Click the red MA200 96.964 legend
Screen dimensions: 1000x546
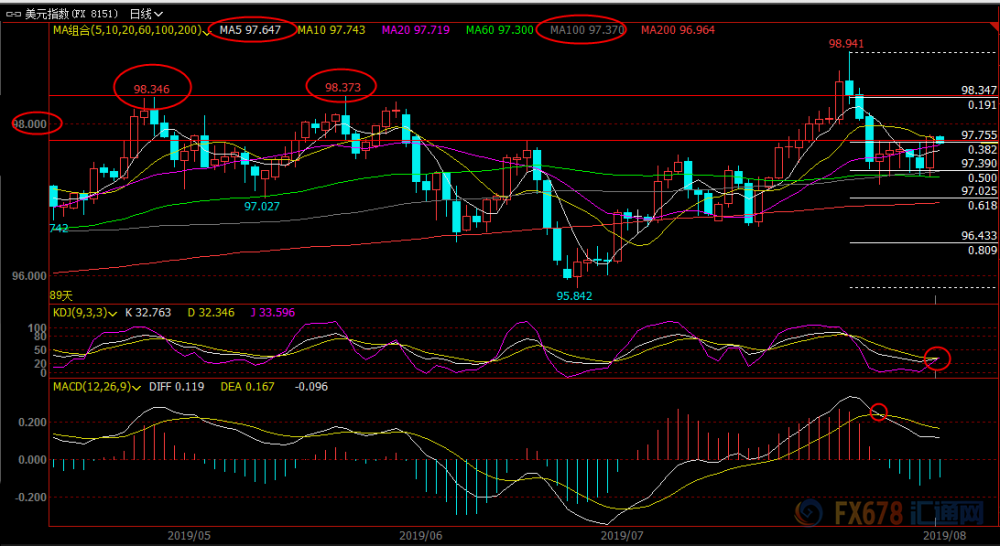pos(678,29)
